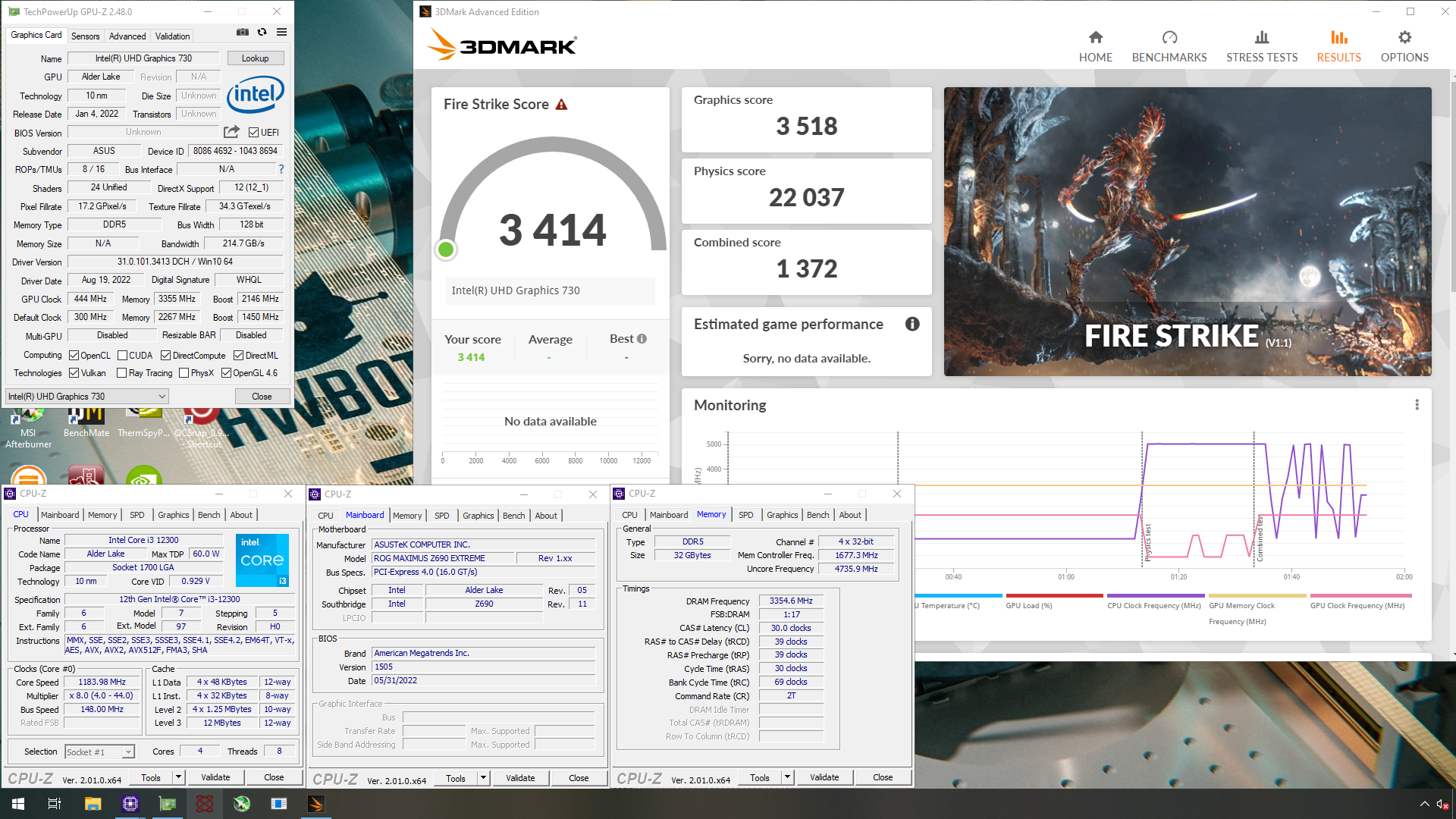Viewport: 1456px width, 819px height.
Task: Open Tools dropdown arrow in Memory CPU-Z window
Action: (x=787, y=777)
